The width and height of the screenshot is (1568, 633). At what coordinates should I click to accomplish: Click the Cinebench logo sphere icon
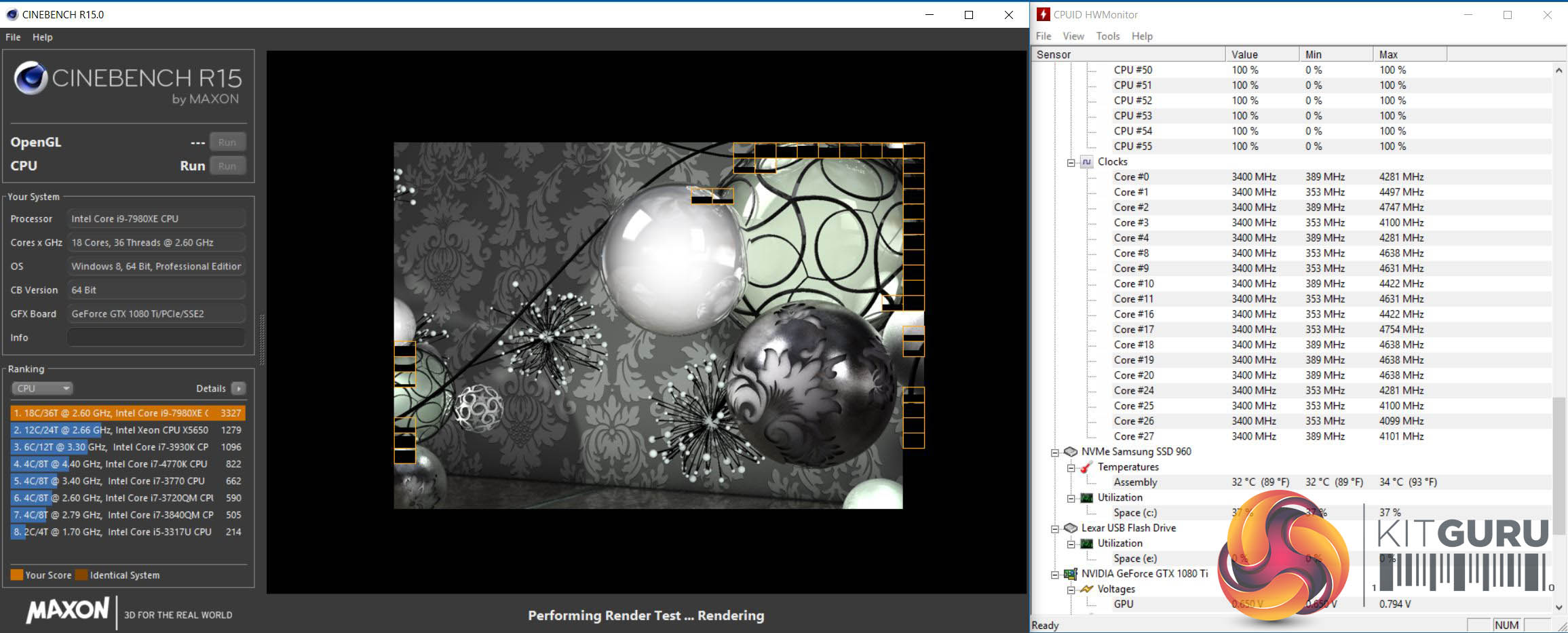[x=31, y=78]
